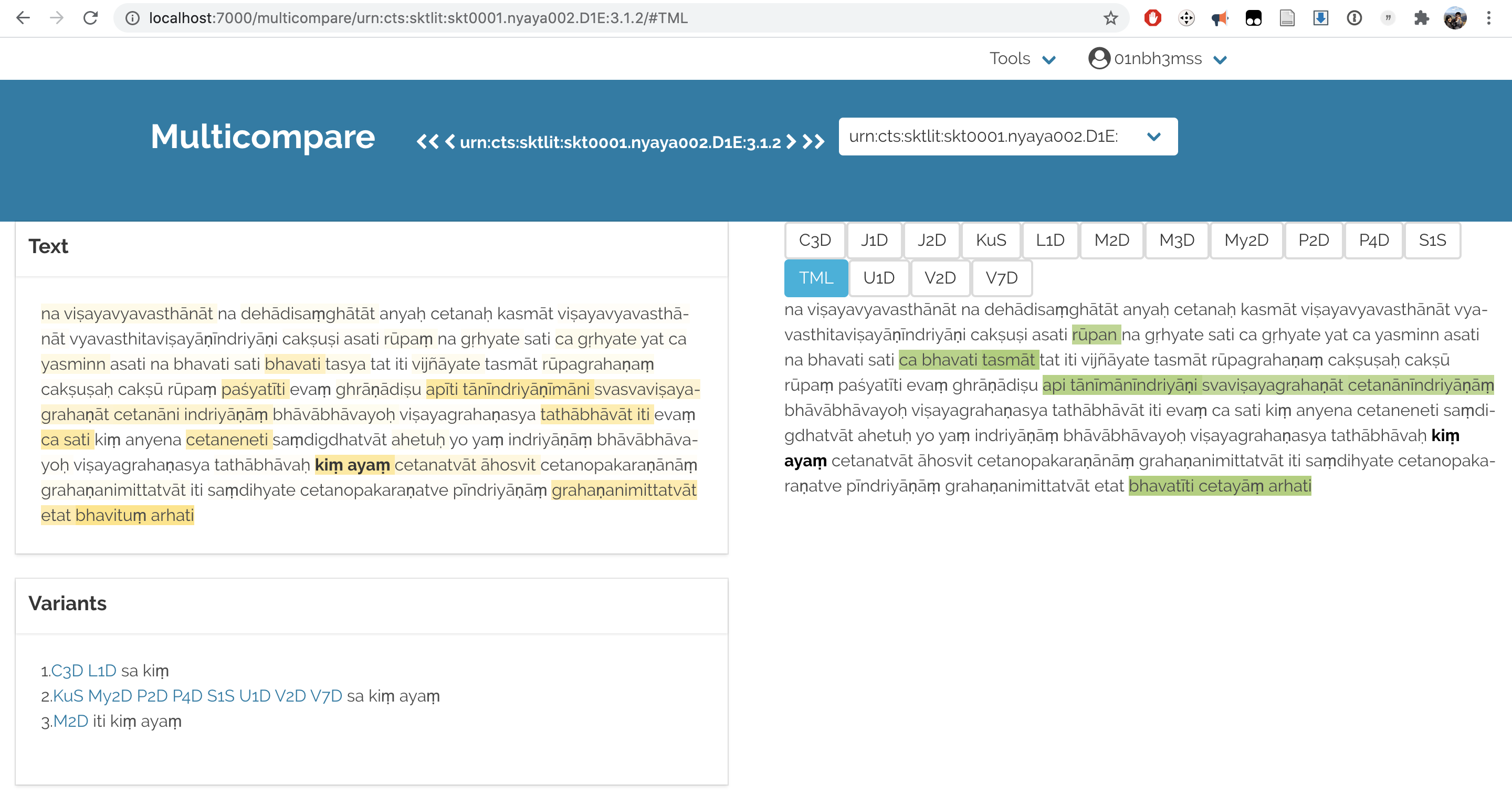1512x794 pixels.
Task: Open browser extensions puzzle icon
Action: [x=1421, y=18]
